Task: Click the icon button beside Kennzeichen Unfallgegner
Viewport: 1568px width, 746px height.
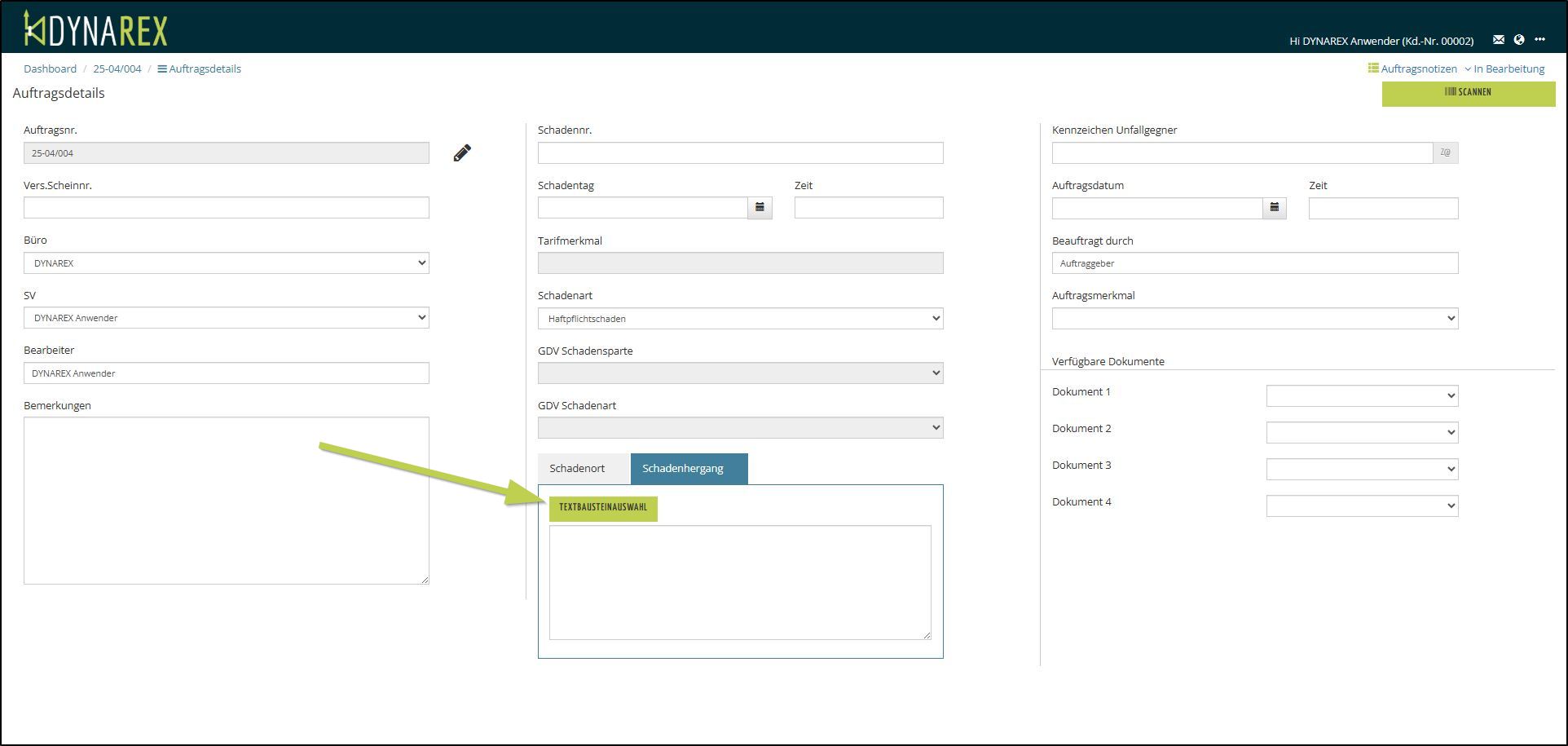Action: (x=1445, y=152)
